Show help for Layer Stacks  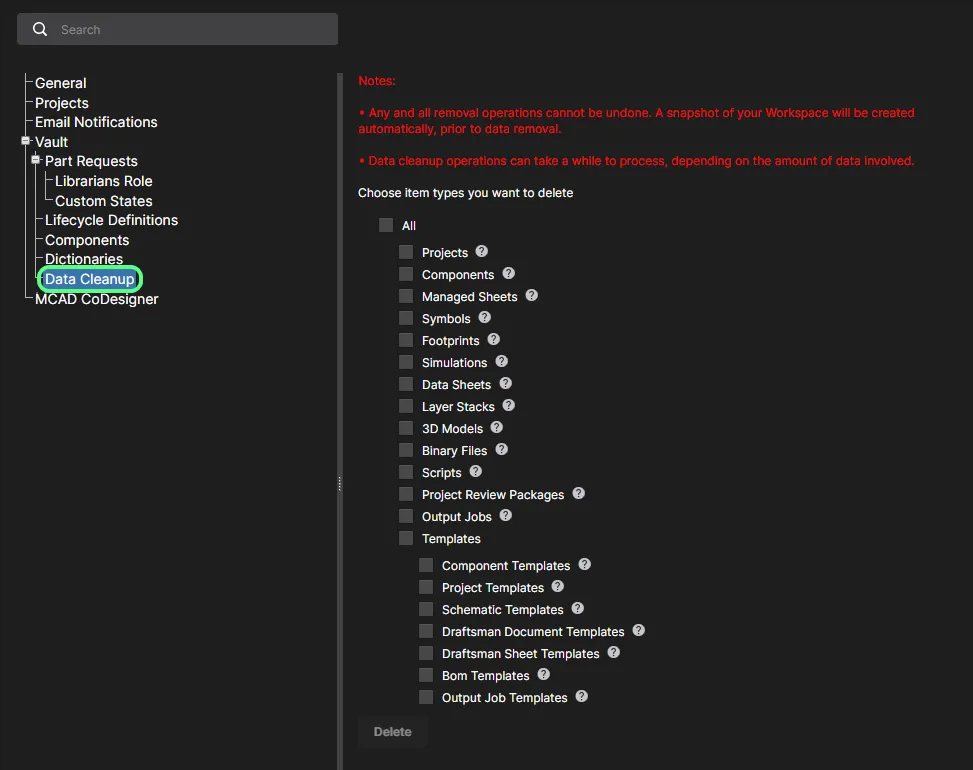[x=509, y=406]
